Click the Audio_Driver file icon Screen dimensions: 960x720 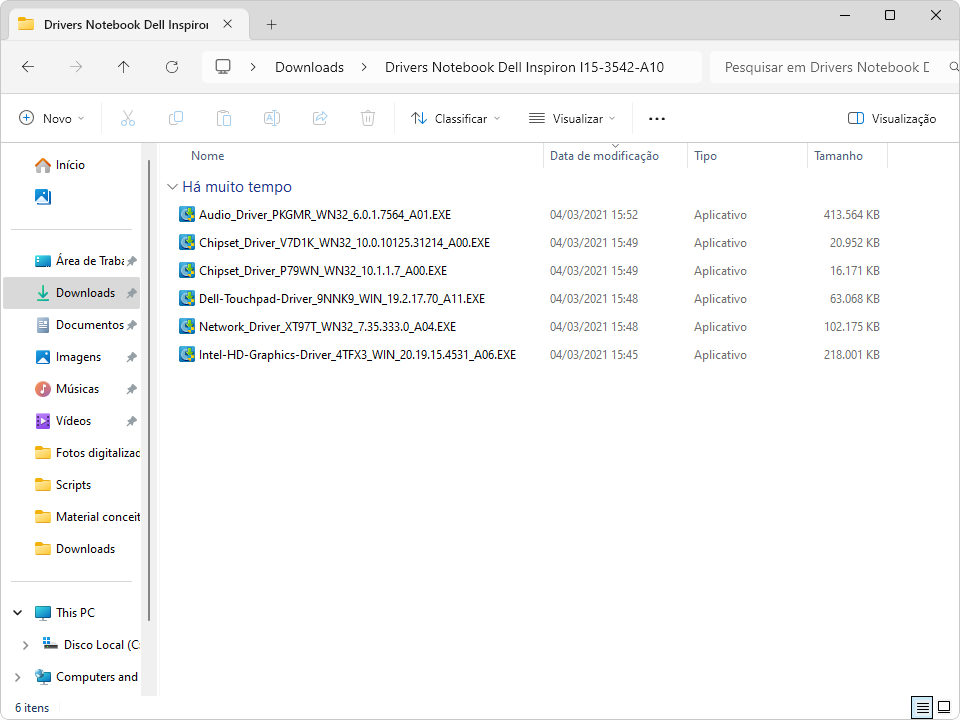point(187,214)
